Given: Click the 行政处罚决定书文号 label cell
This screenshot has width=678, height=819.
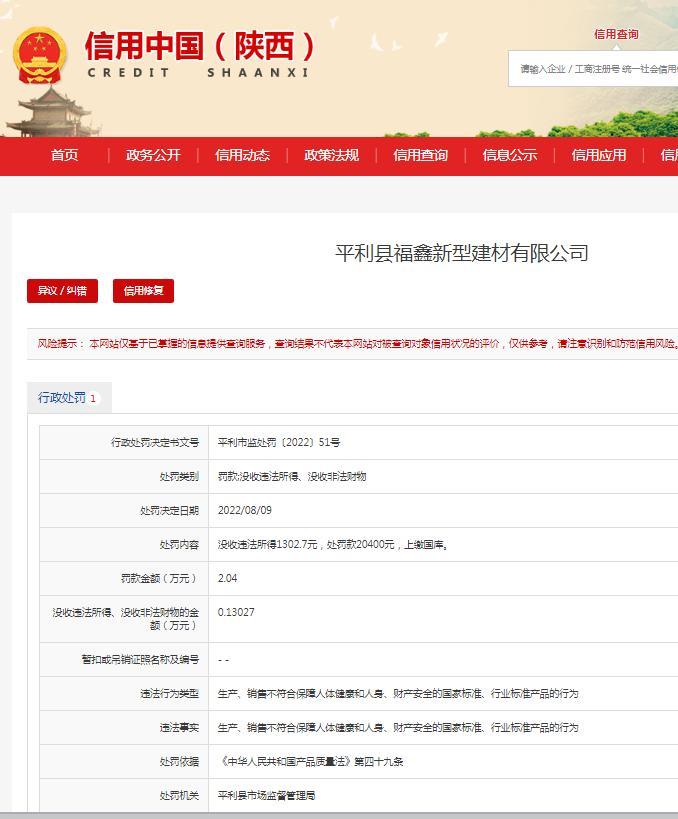Looking at the screenshot, I should point(124,442).
